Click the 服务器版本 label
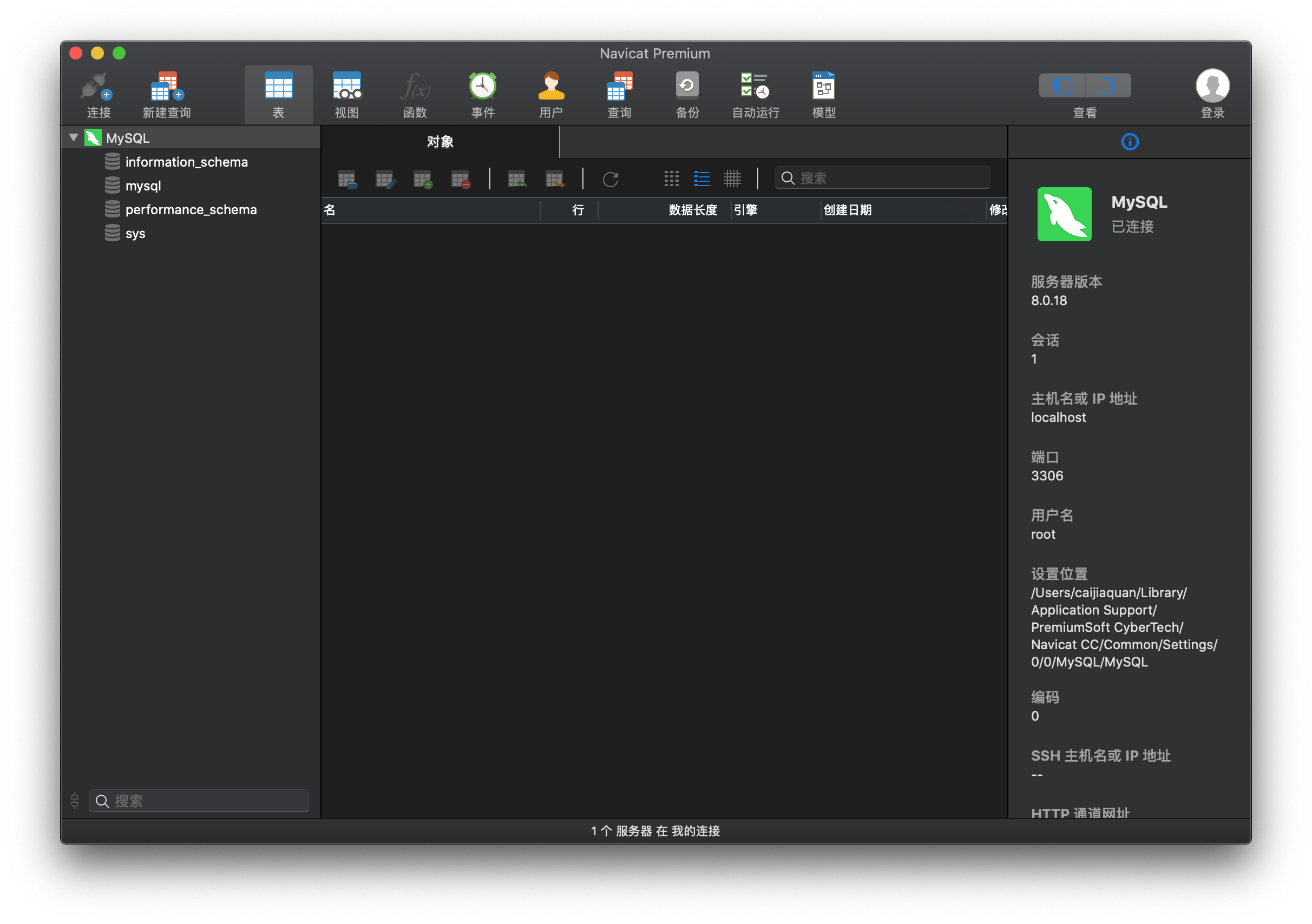Screen dimensions: 1312x924 click(x=1066, y=281)
